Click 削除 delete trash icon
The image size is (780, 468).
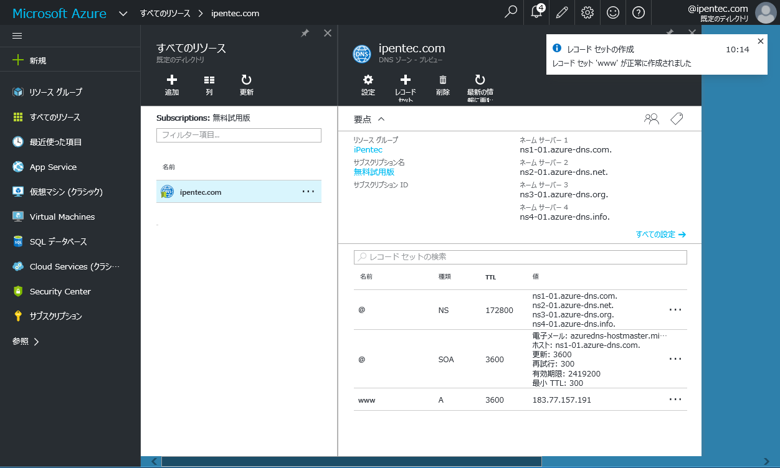click(443, 85)
